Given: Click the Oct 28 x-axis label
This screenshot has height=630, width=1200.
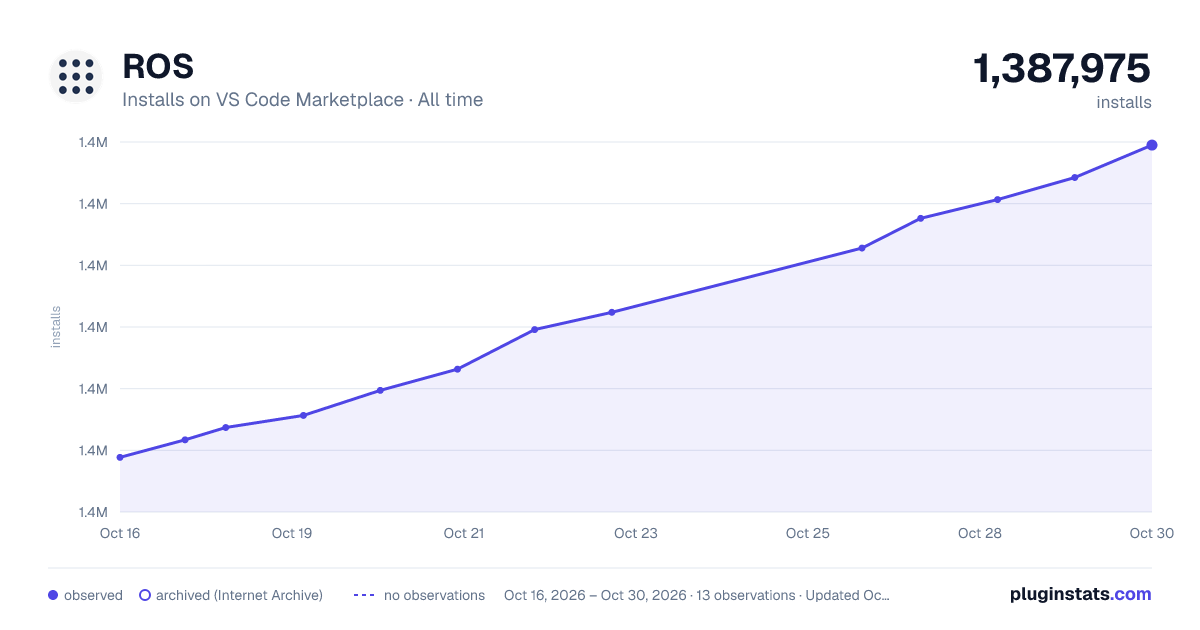Looking at the screenshot, I should point(980,533).
